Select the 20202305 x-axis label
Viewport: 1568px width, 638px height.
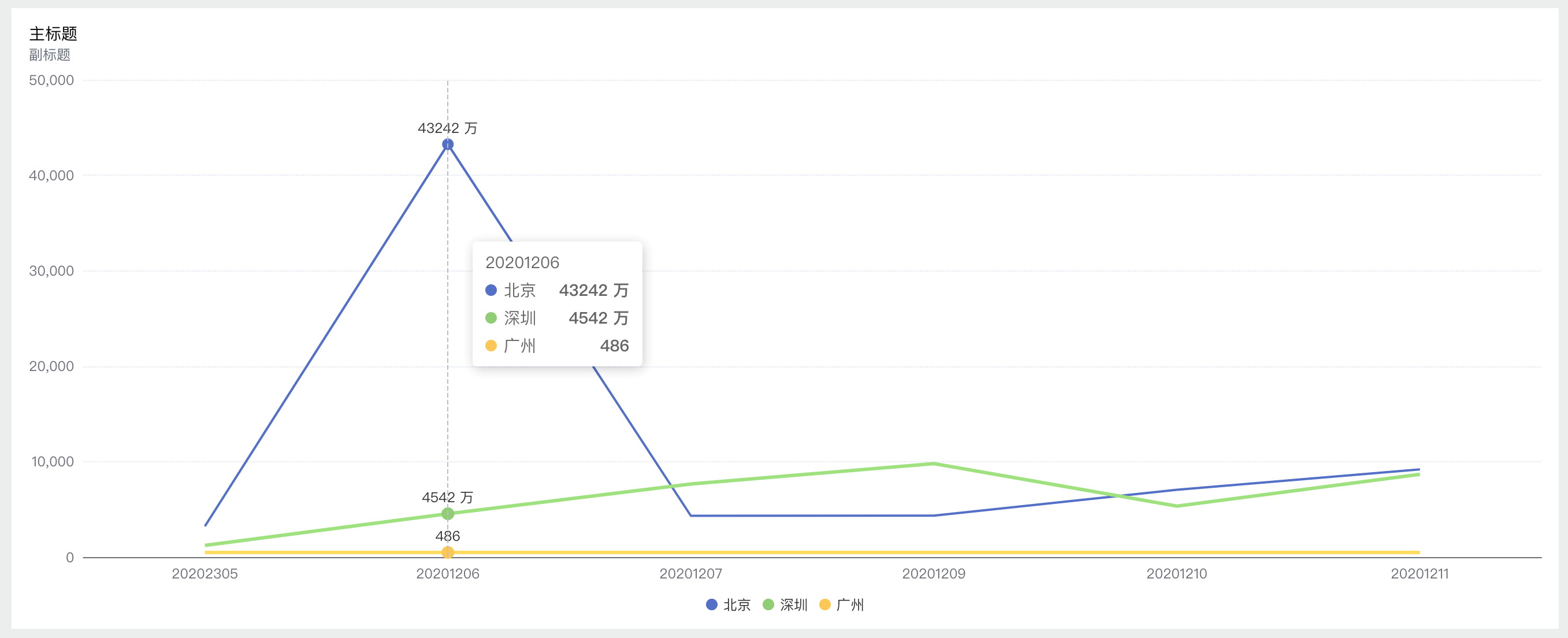pos(205,573)
